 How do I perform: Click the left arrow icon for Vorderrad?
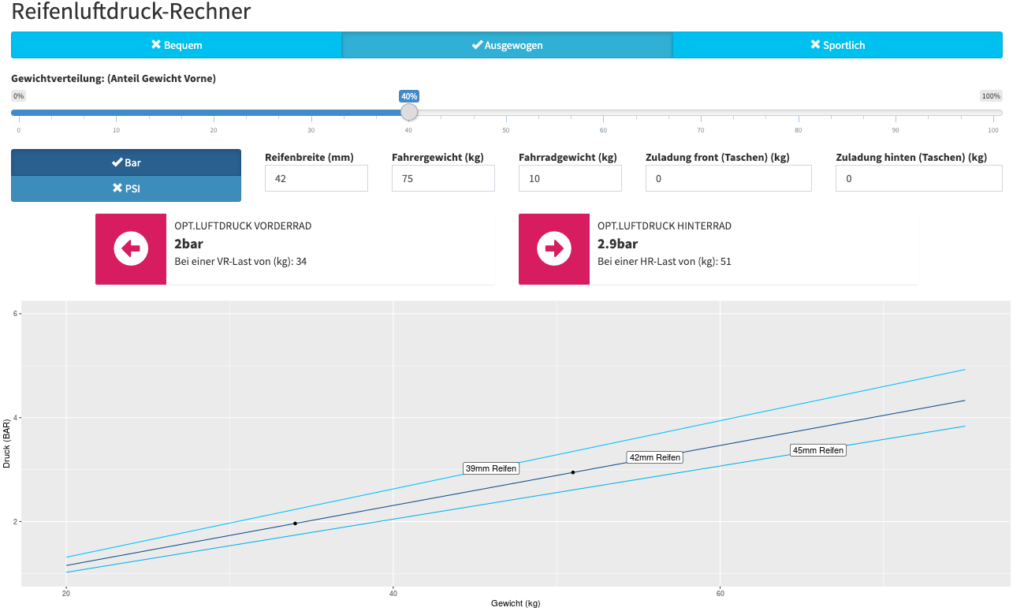tap(131, 248)
